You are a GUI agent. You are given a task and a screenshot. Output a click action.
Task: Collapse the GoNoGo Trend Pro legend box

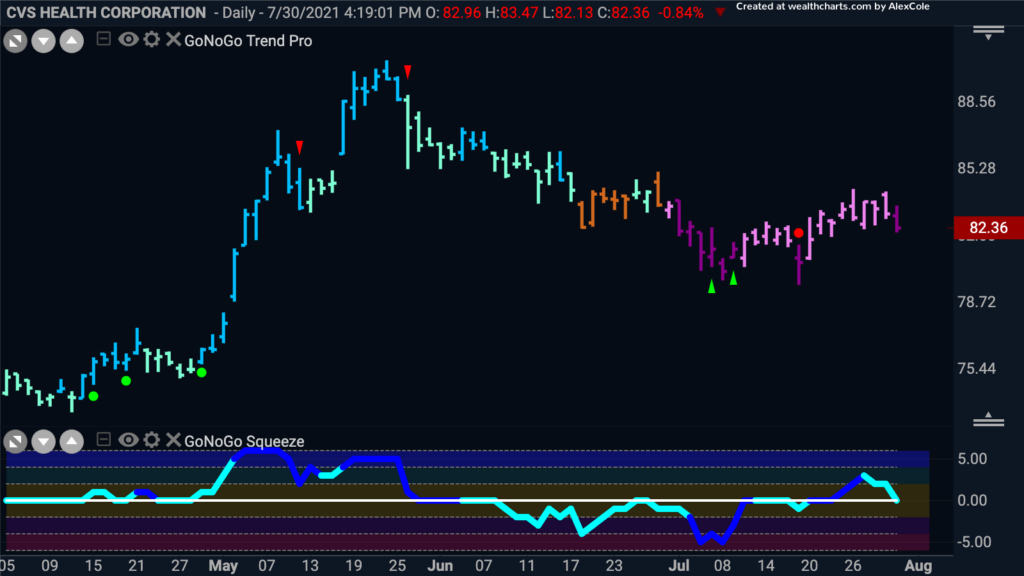point(103,39)
